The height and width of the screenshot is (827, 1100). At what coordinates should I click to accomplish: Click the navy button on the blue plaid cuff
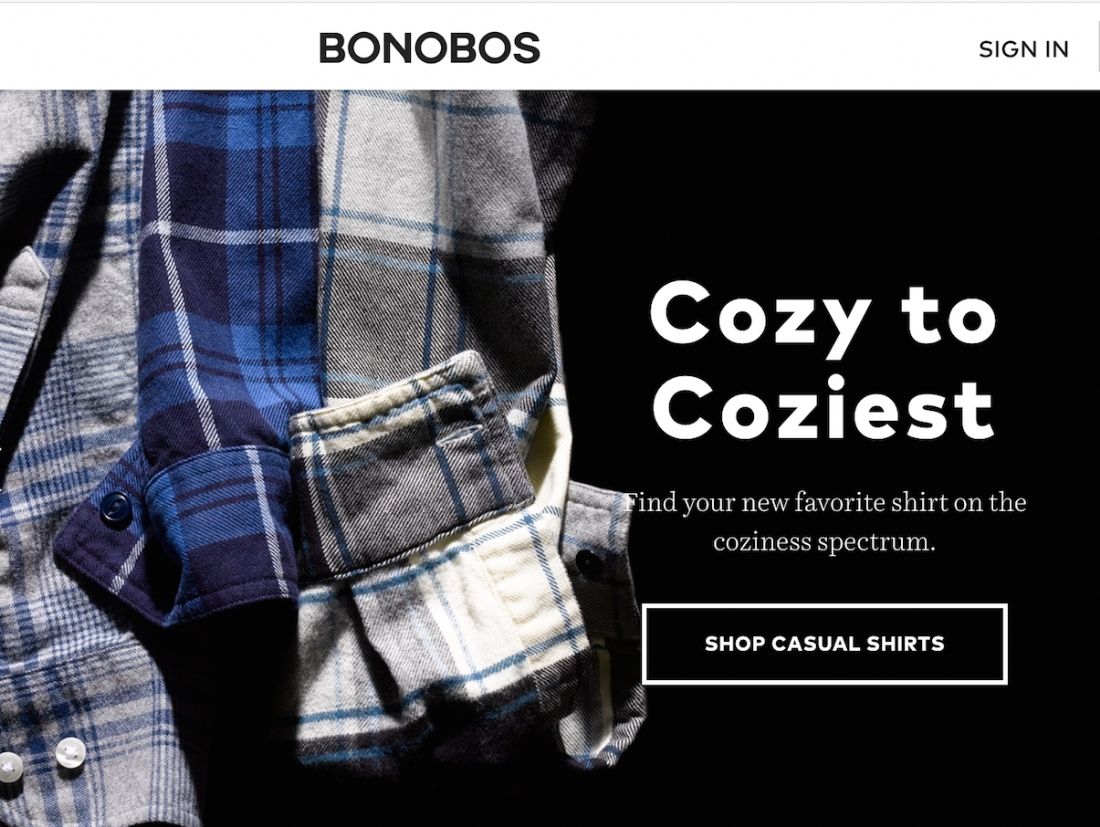(x=115, y=508)
